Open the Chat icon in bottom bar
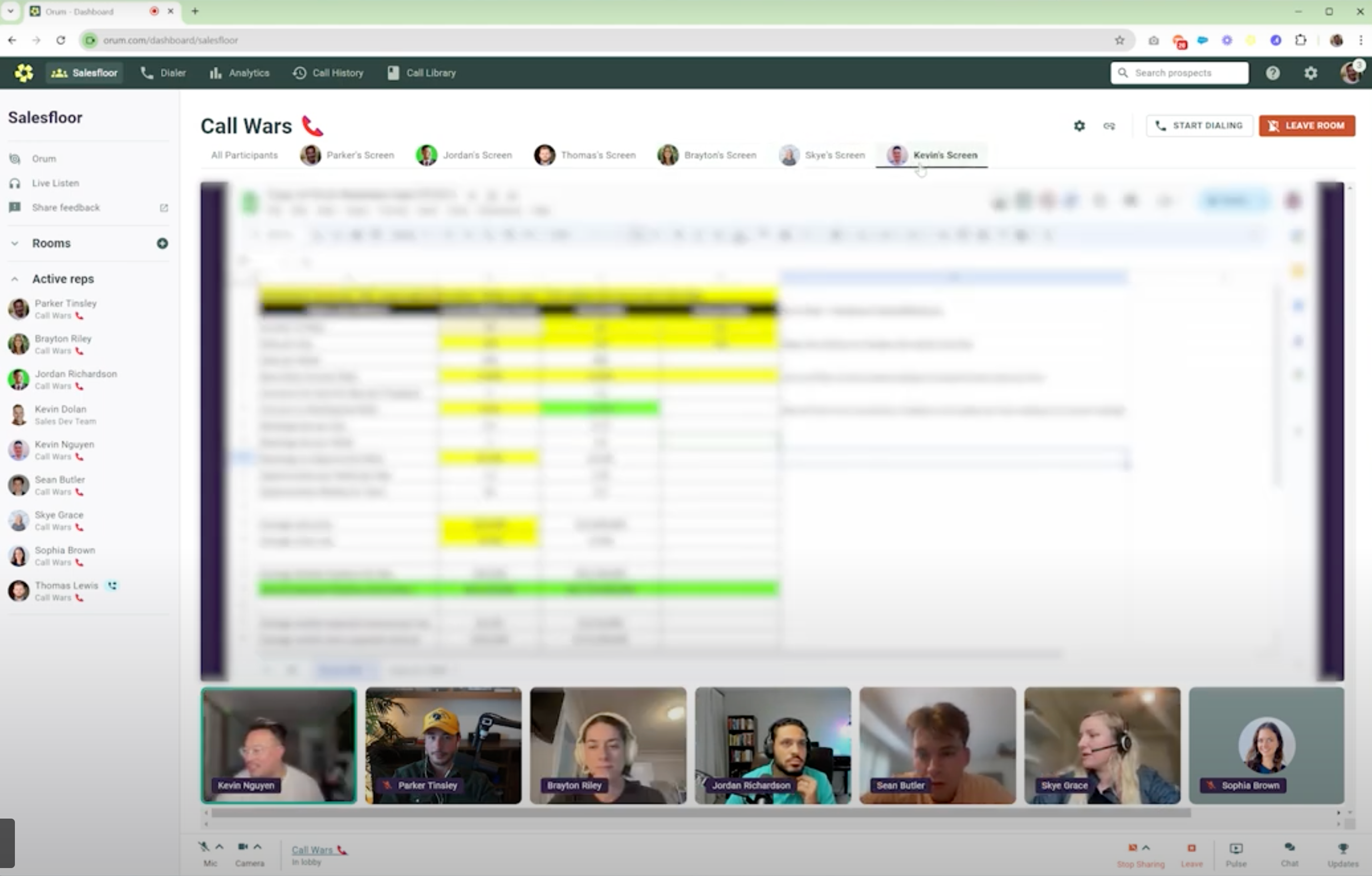Screen dimensions: 1372x876 pos(1289,848)
